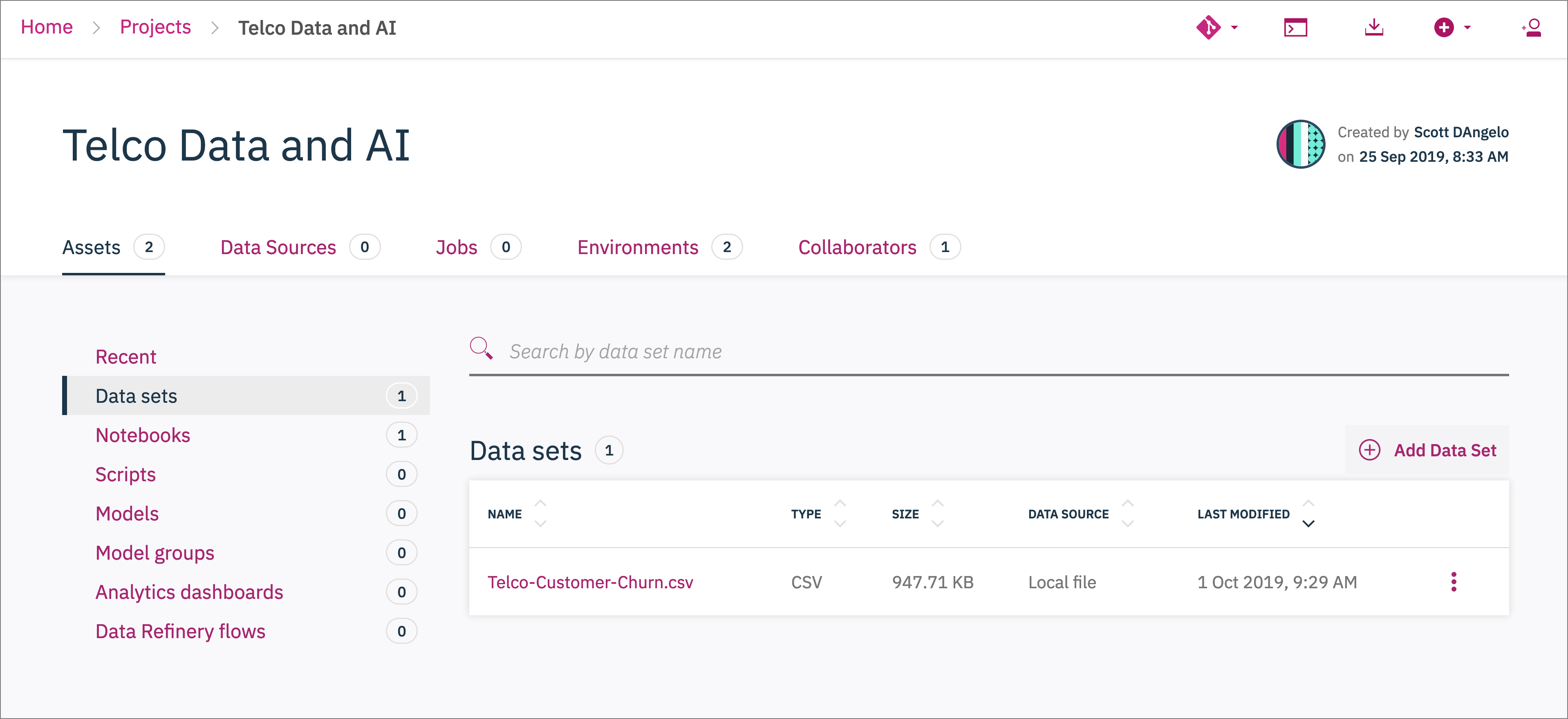Click the data set name search field

click(x=730, y=351)
